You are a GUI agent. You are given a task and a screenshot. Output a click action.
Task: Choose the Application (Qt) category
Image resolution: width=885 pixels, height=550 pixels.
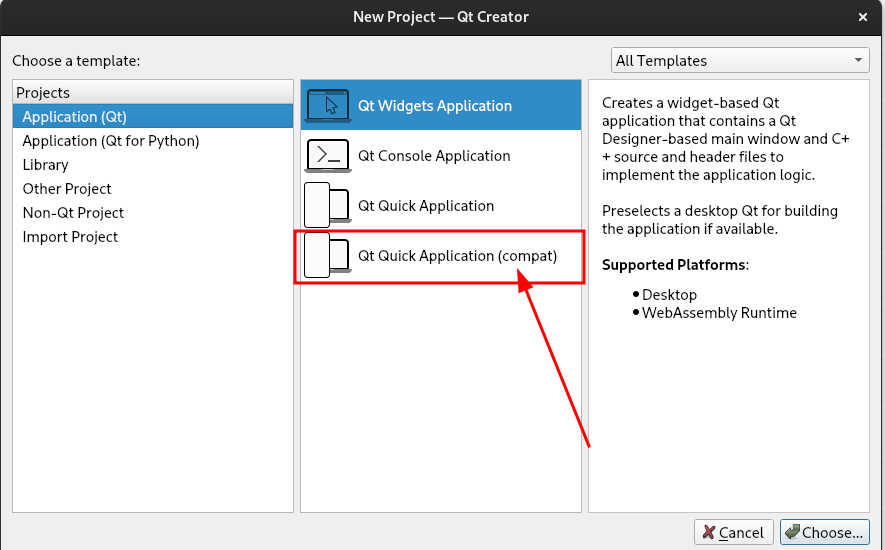(153, 116)
